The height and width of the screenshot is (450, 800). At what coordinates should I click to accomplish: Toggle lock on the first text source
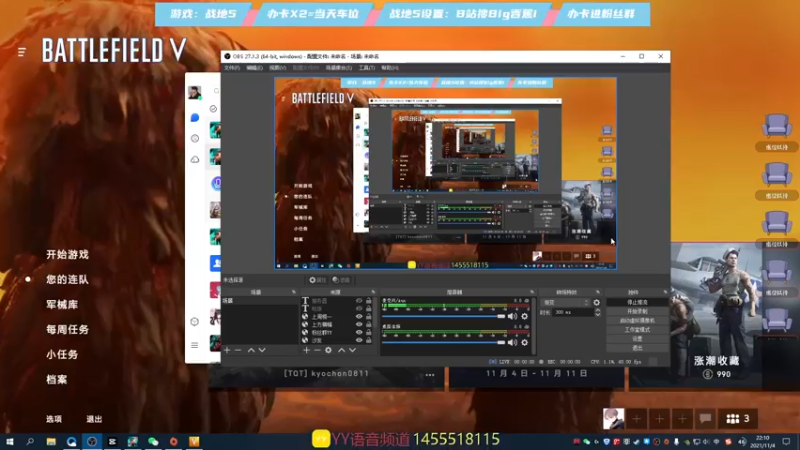[368, 301]
